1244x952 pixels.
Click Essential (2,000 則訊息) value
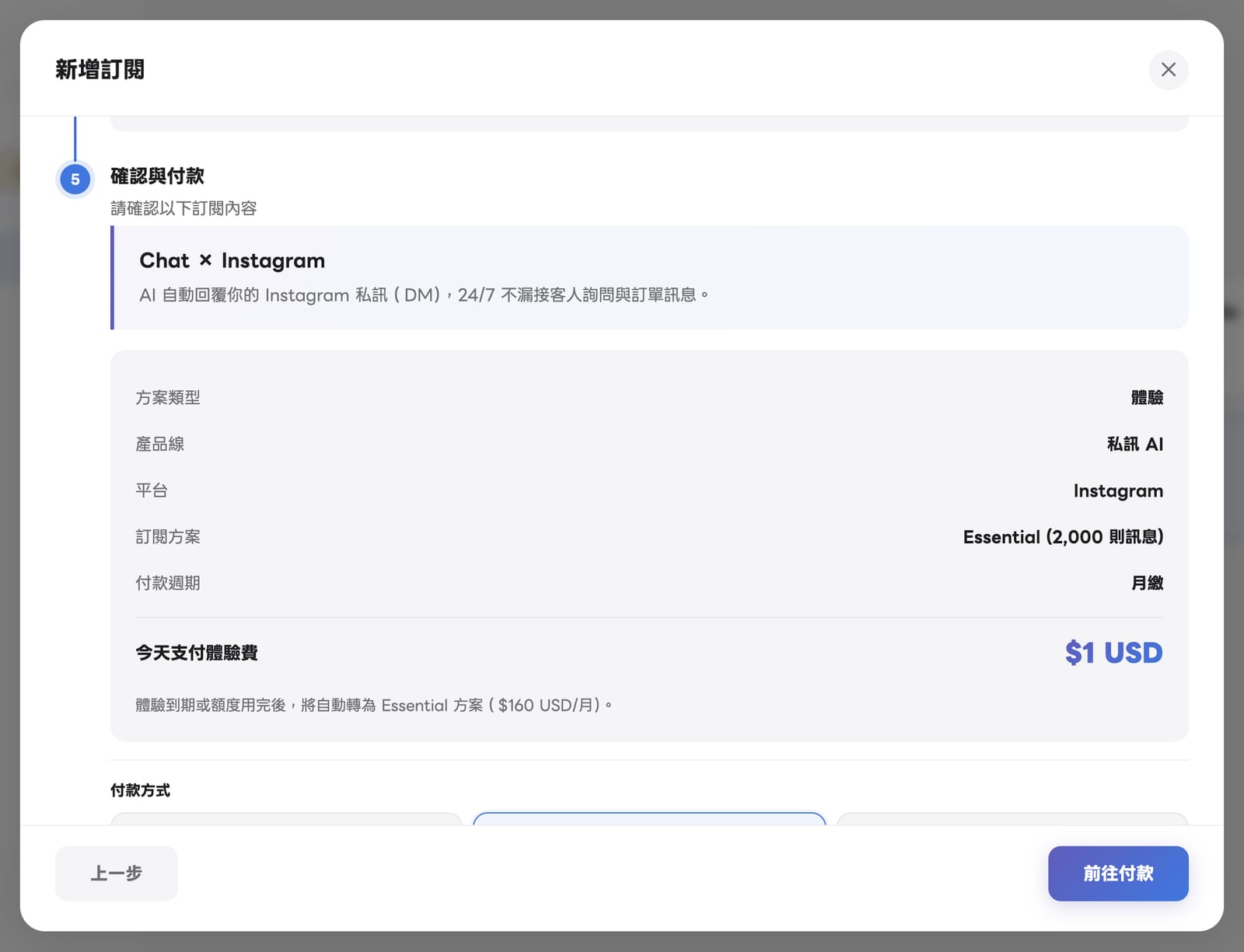point(1063,537)
